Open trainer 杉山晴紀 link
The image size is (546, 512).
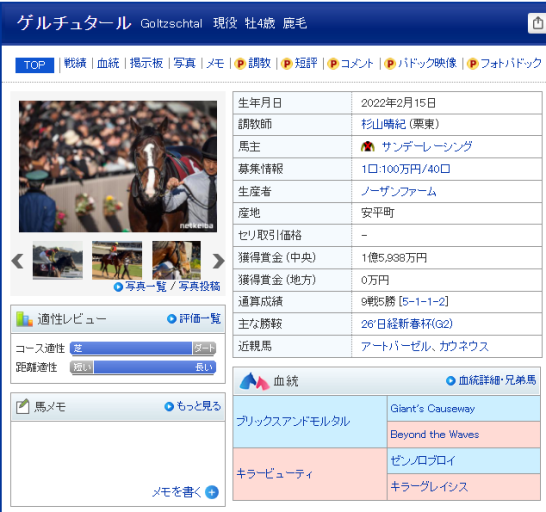pos(383,124)
